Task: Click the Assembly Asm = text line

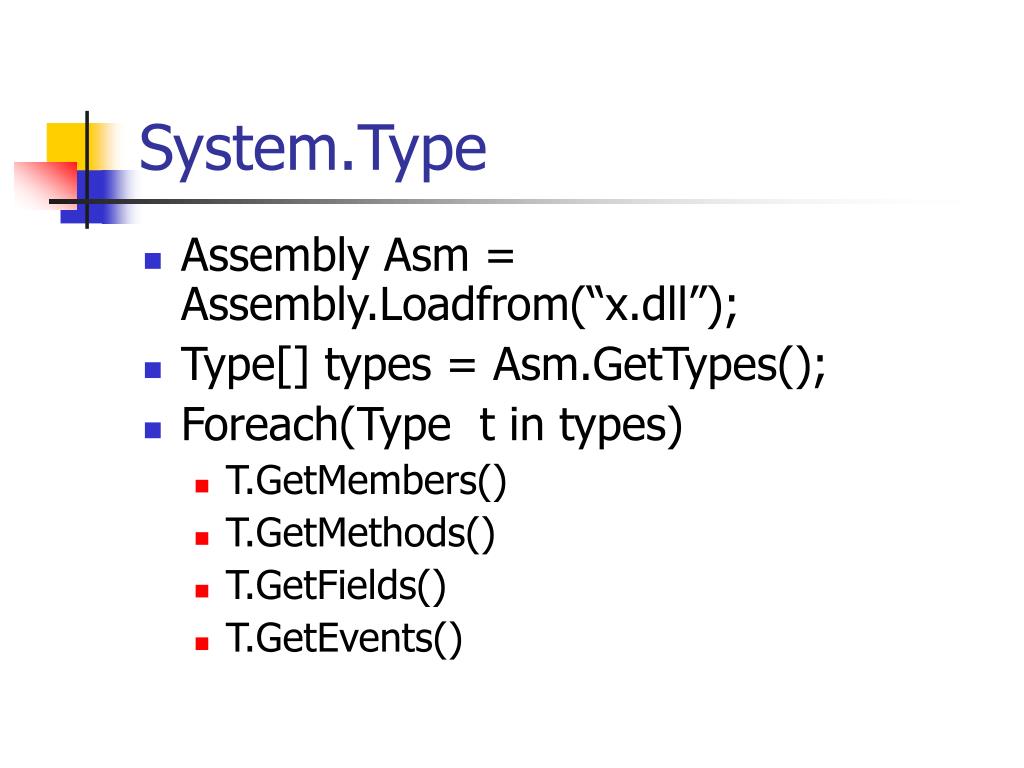Action: (x=348, y=256)
